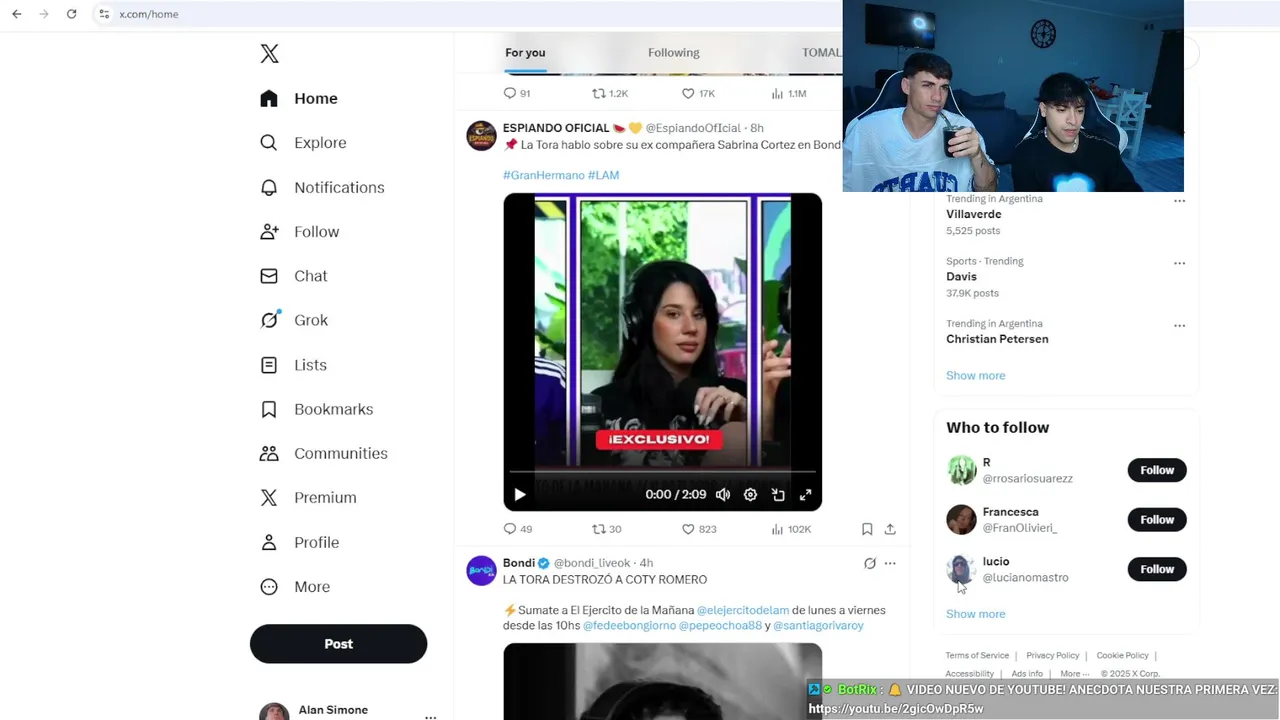This screenshot has width=1280, height=720.
Task: Follow R @rrosariosuarezz
Action: [1157, 470]
